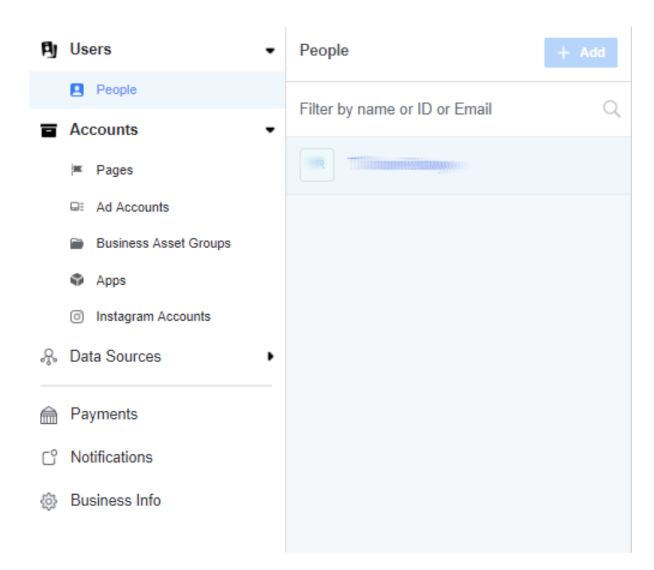
Task: Collapse the Accounts section arrow
Action: [269, 130]
